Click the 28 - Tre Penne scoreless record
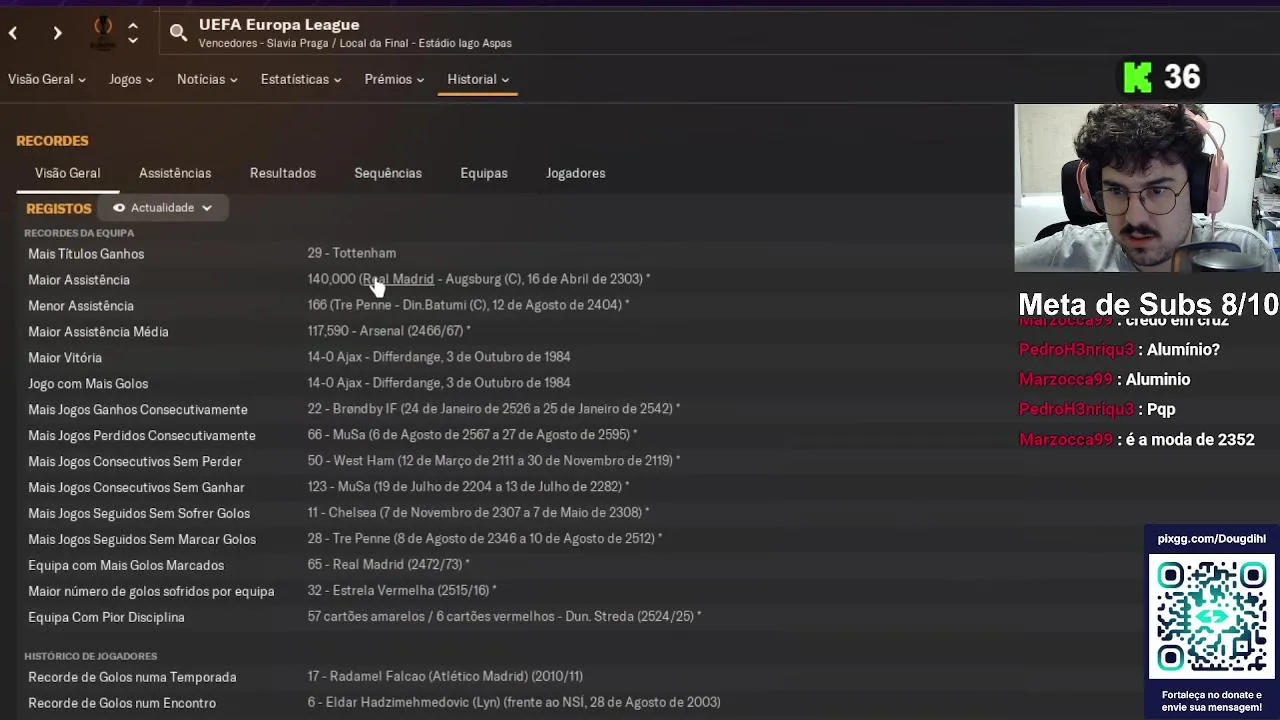The height and width of the screenshot is (720, 1280). click(x=485, y=539)
